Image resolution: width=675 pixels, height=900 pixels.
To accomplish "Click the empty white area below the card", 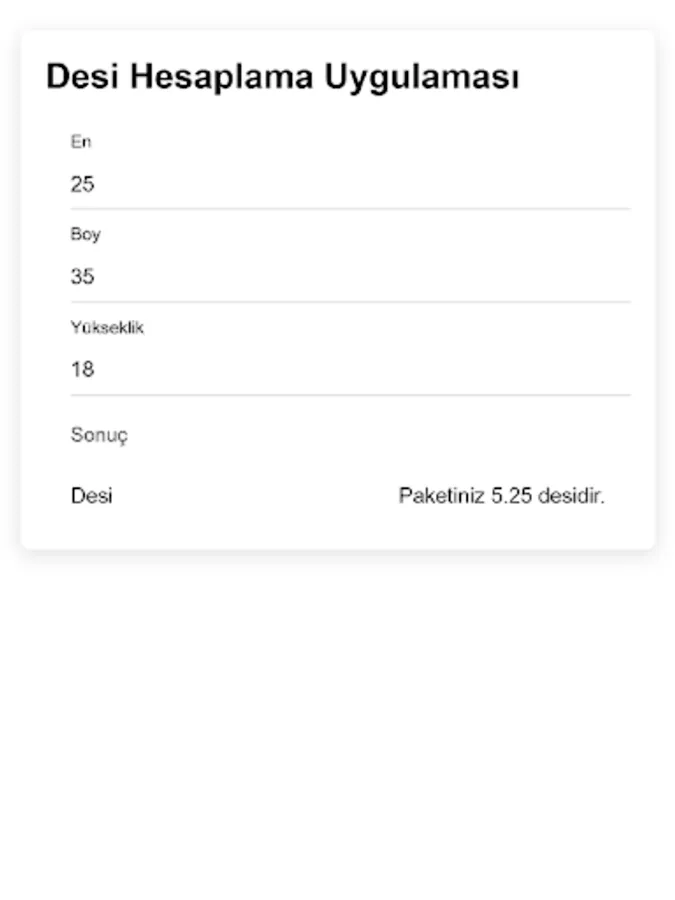I will pyautogui.click(x=338, y=723).
